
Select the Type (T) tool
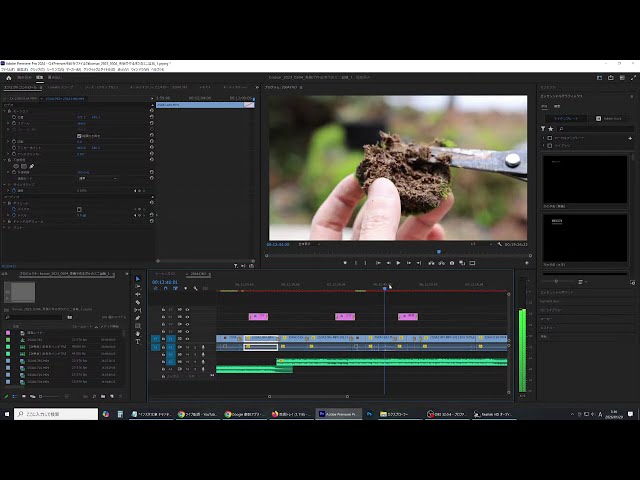click(138, 342)
